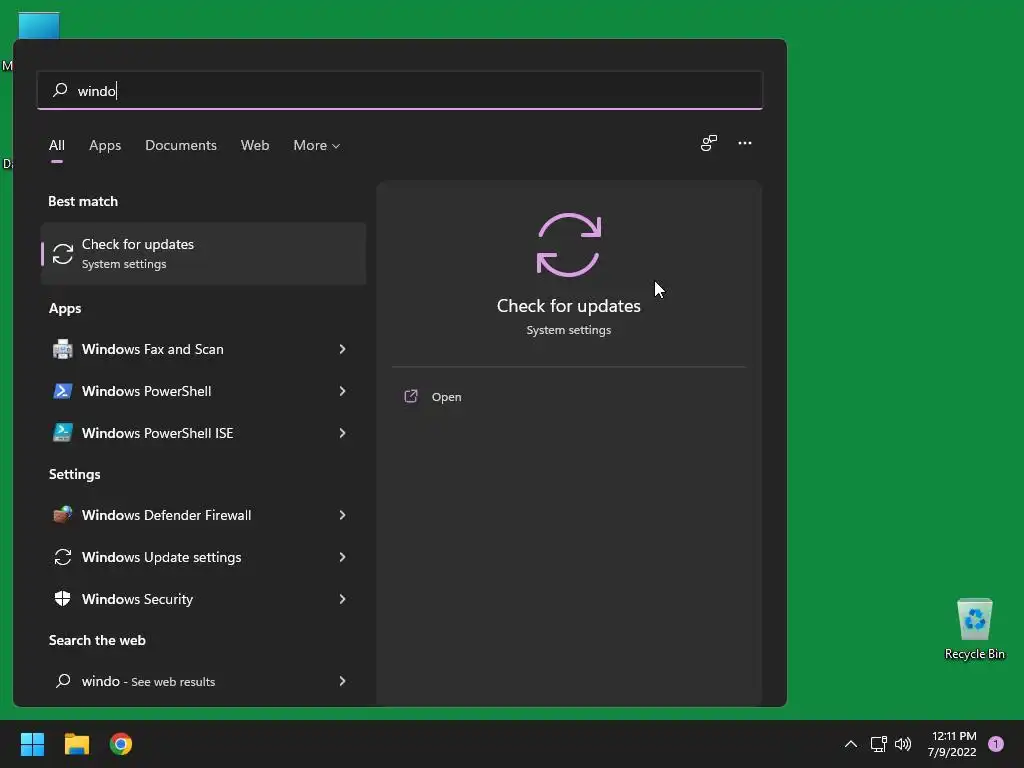Open Windows PowerShell ISE result
Viewport: 1024px width, 768px height.
[x=203, y=433]
